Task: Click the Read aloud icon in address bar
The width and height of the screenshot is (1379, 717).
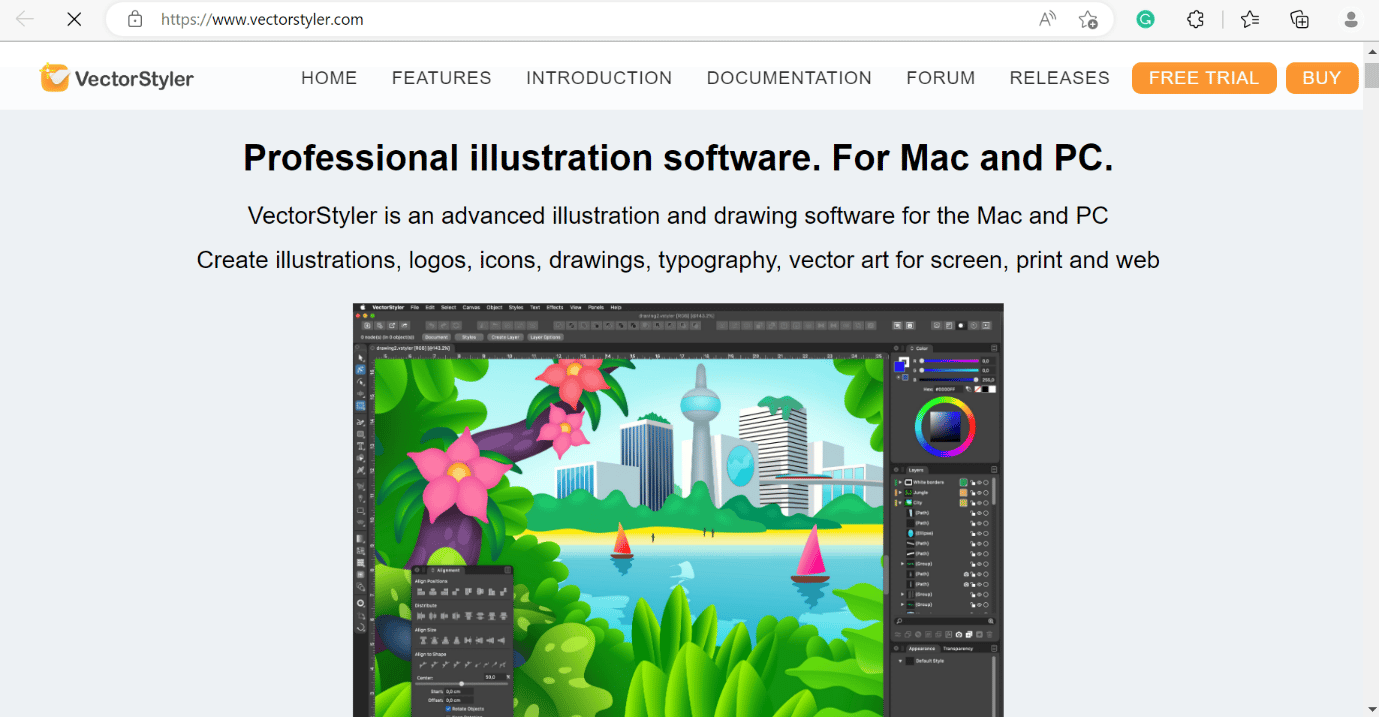Action: (1048, 19)
